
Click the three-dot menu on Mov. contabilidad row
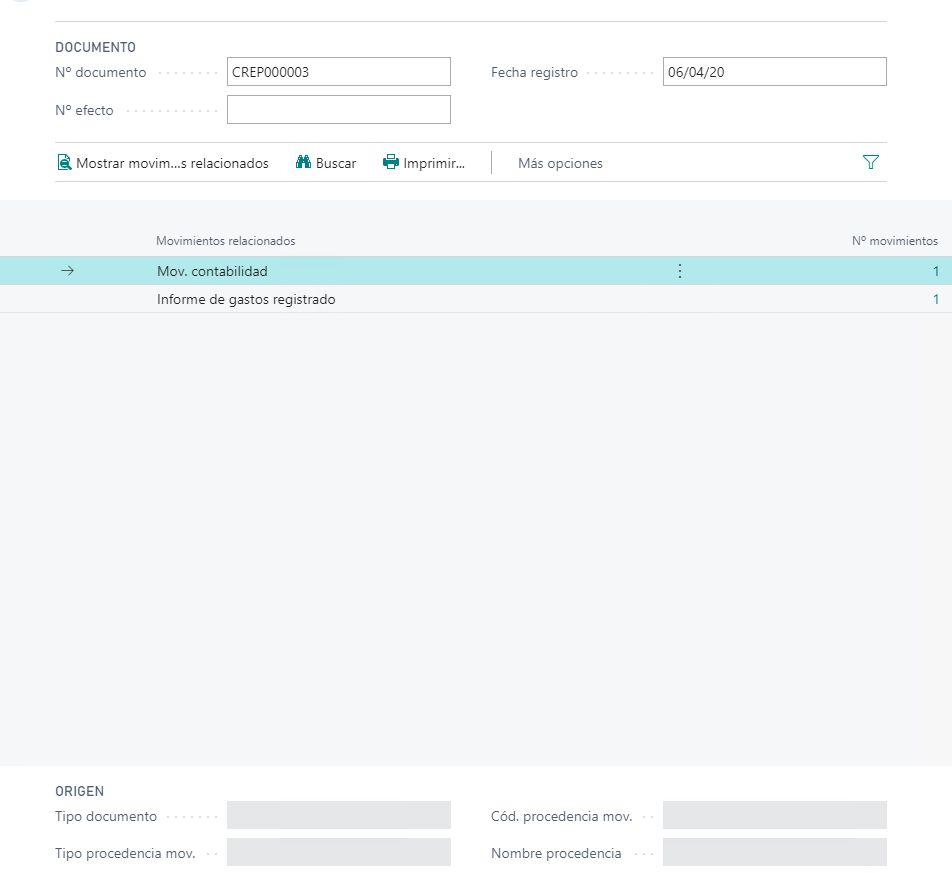[x=680, y=270]
